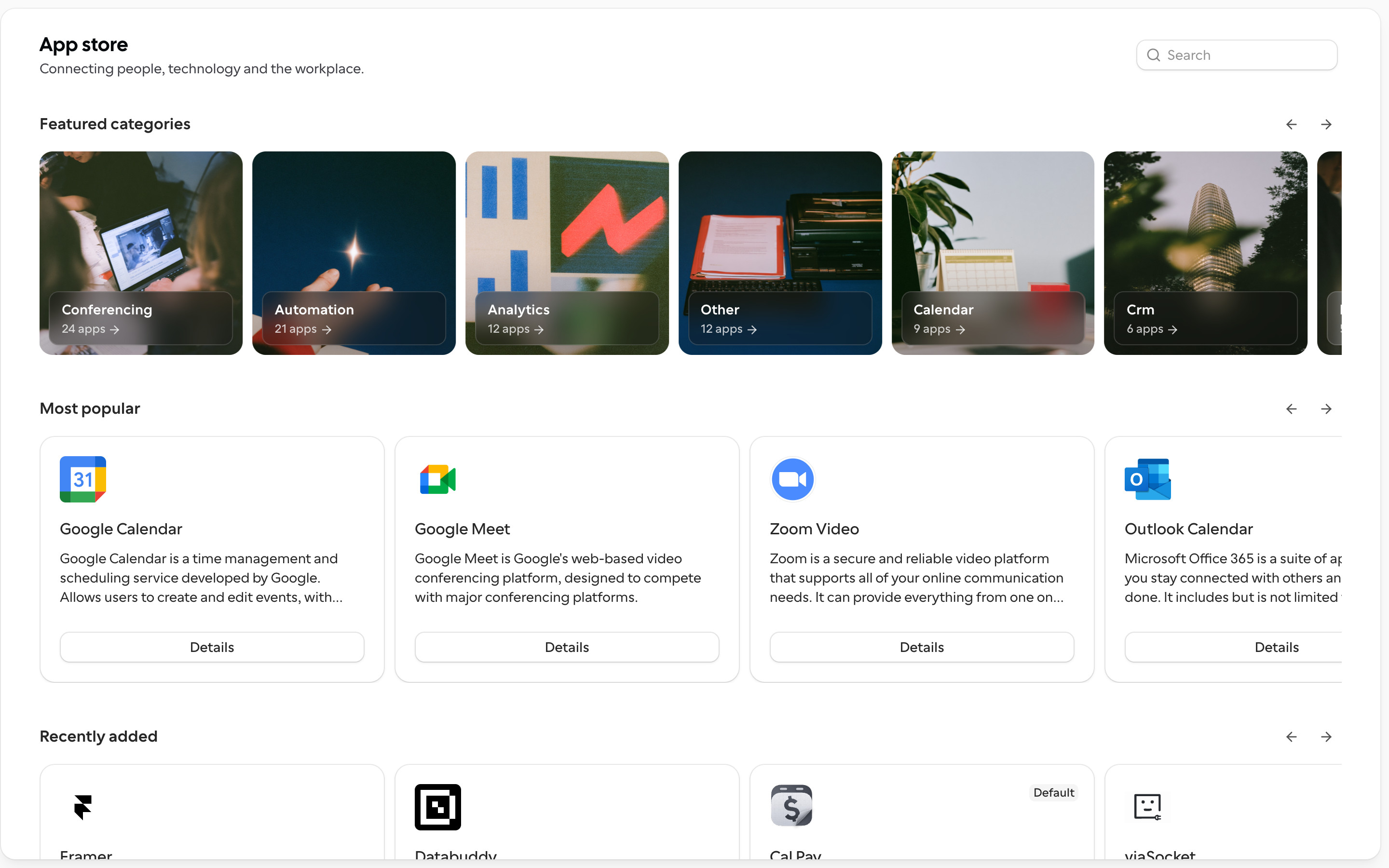The image size is (1389, 868).
Task: Open Details for Google Calendar
Action: coord(212,647)
